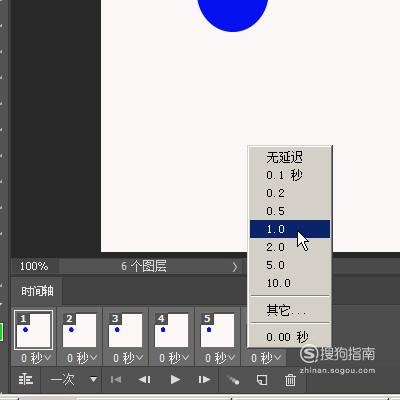This screenshot has height=400, width=400.
Task: Select previous frame button
Action: 145,379
